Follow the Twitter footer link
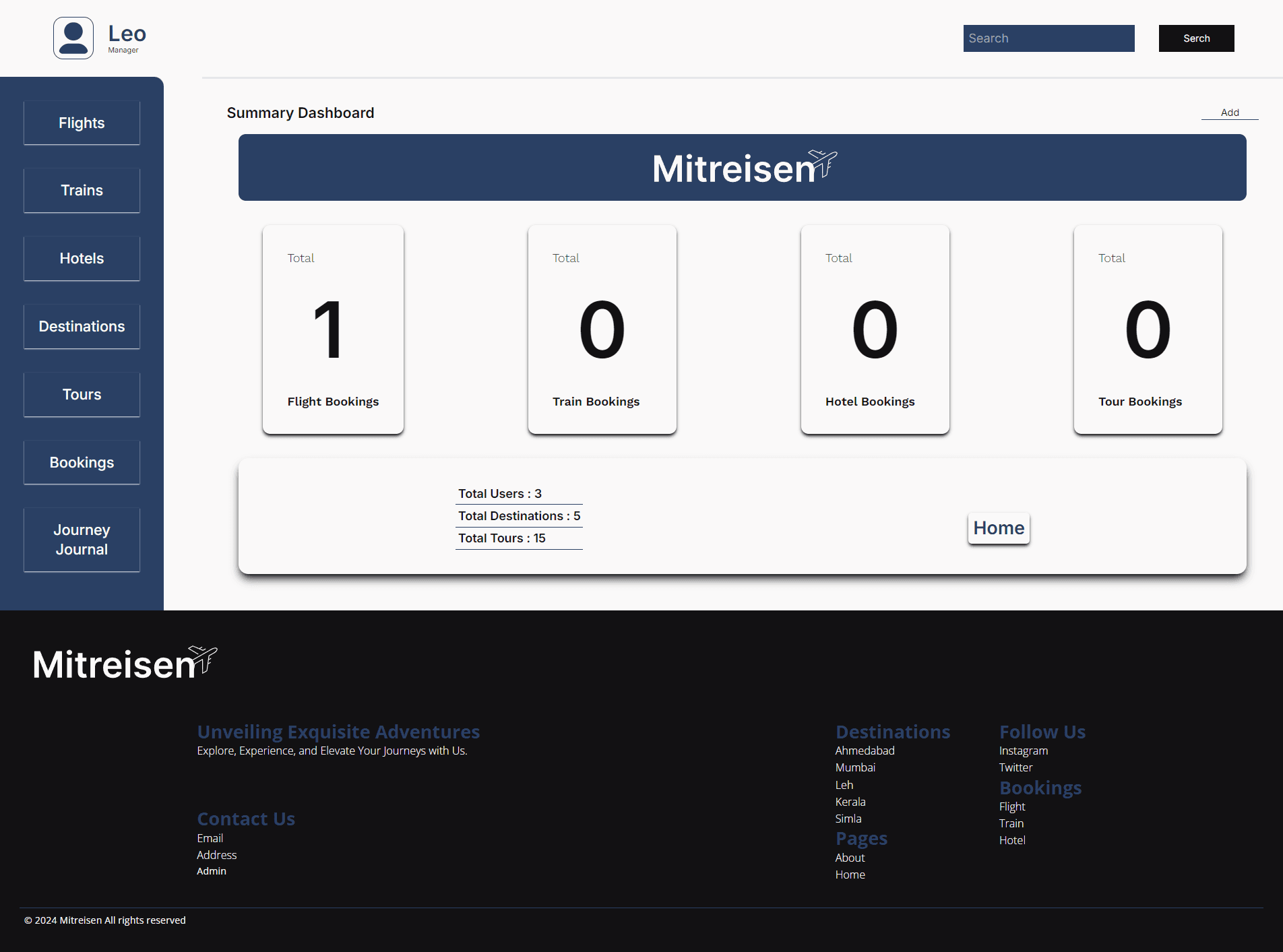 tap(1015, 767)
